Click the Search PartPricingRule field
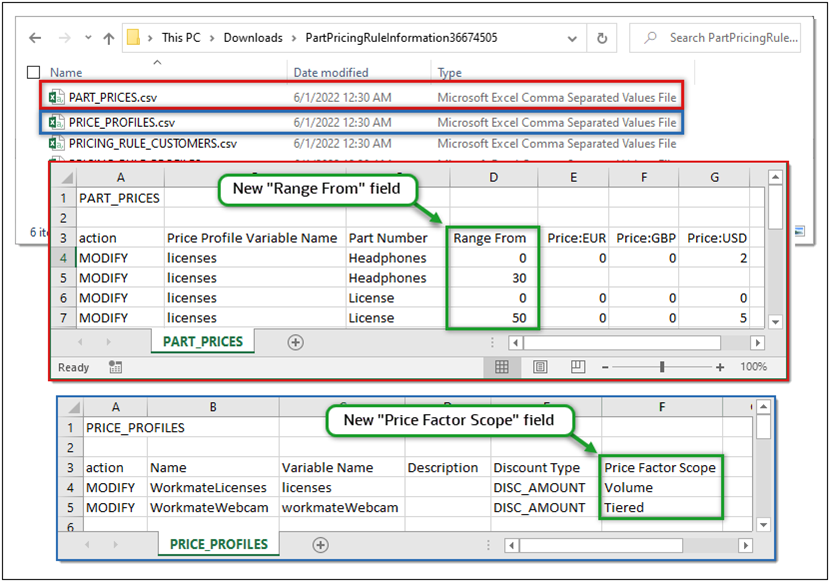This screenshot has height=582, width=830. point(715,38)
